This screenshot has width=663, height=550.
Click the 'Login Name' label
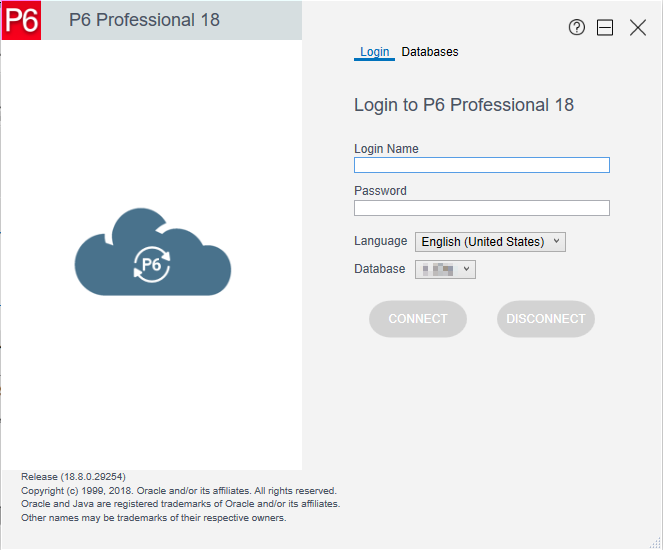pyautogui.click(x=386, y=149)
